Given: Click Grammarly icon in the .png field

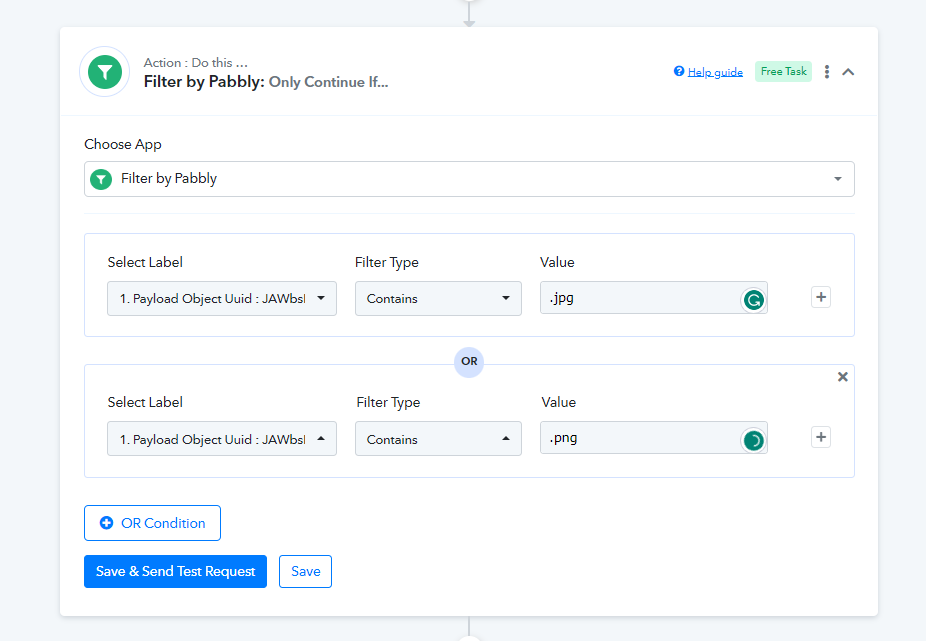Looking at the screenshot, I should pyautogui.click(x=753, y=440).
